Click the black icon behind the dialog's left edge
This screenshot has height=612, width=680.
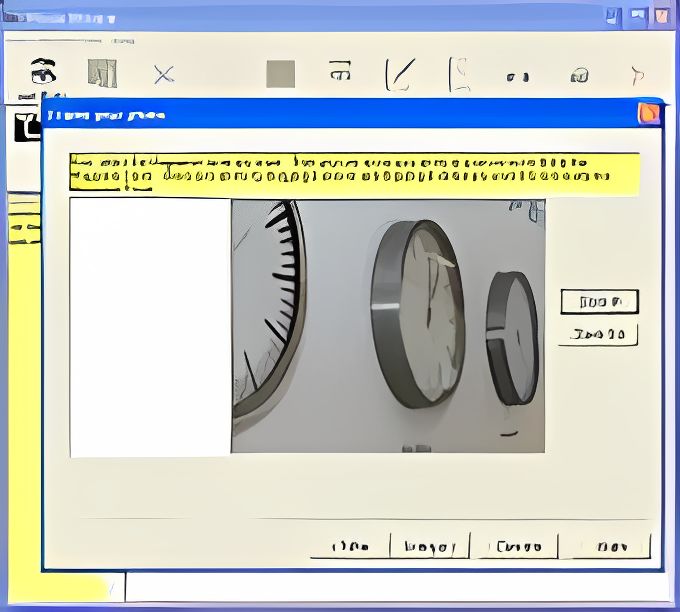[x=28, y=127]
